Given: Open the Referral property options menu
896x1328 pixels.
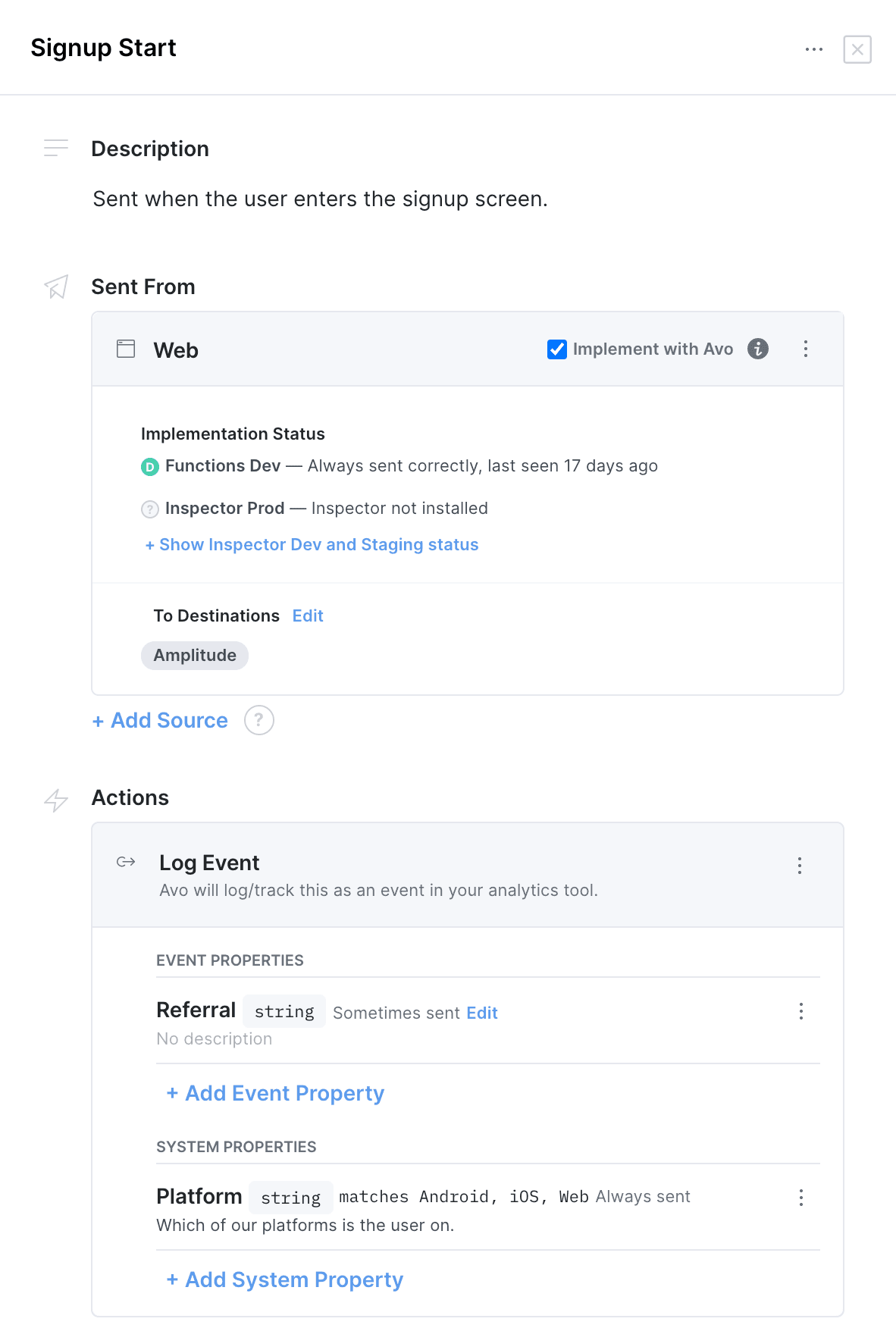Looking at the screenshot, I should tap(800, 1011).
